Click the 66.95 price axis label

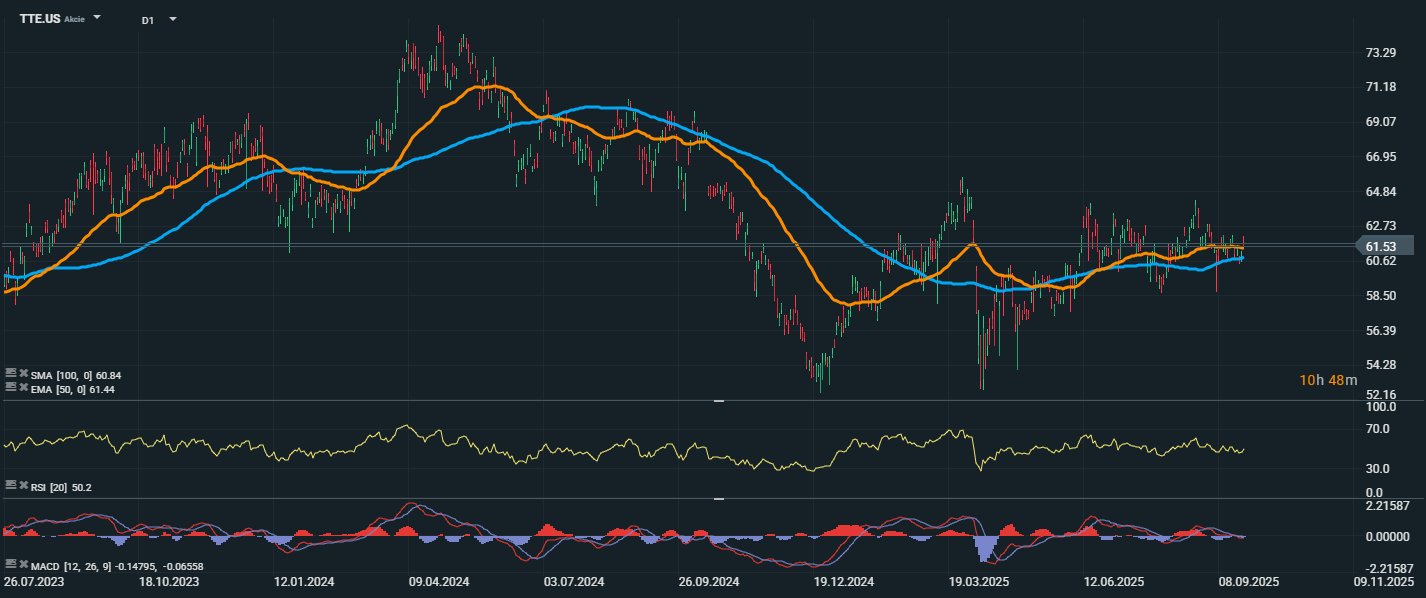pos(1380,157)
